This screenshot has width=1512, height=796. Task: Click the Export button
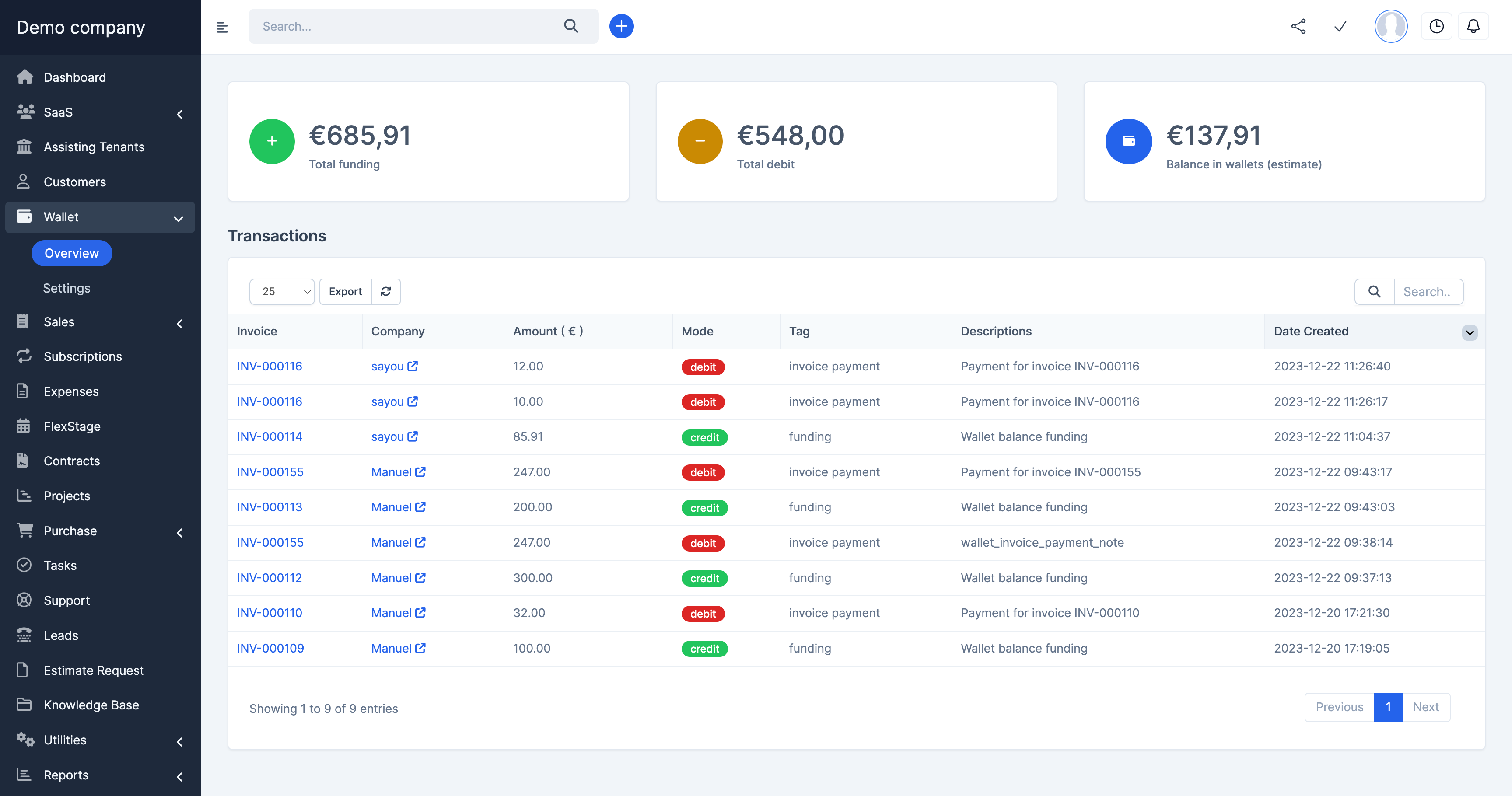[x=345, y=292]
